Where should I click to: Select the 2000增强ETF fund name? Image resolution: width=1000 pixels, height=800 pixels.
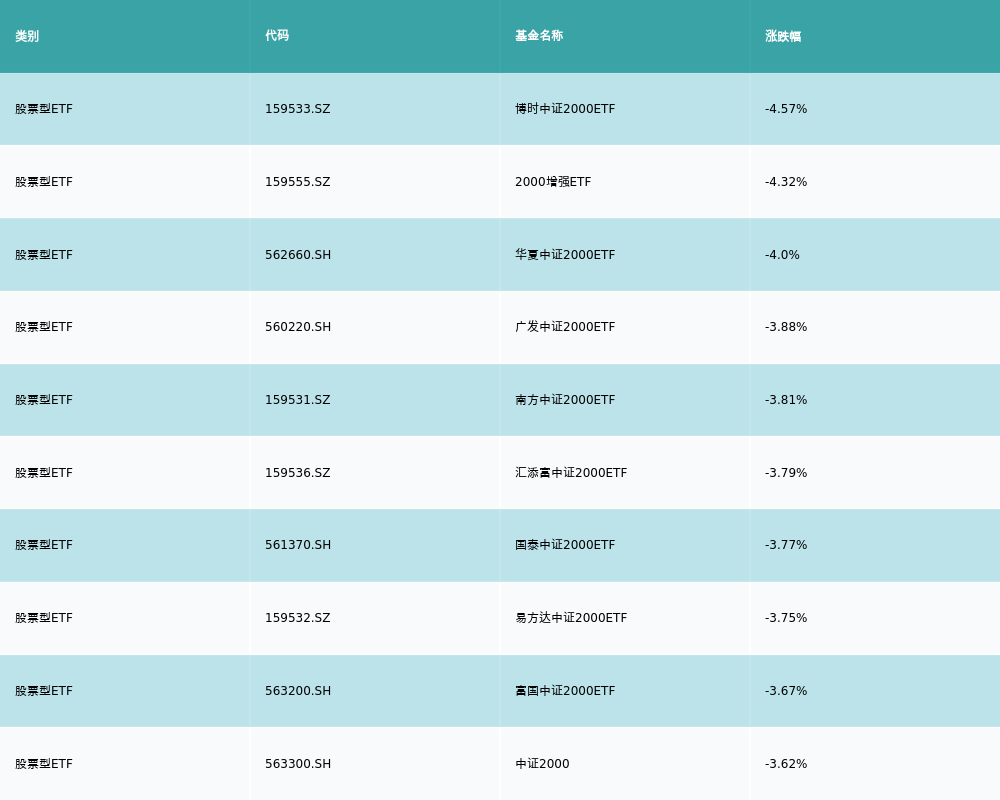pyautogui.click(x=553, y=182)
